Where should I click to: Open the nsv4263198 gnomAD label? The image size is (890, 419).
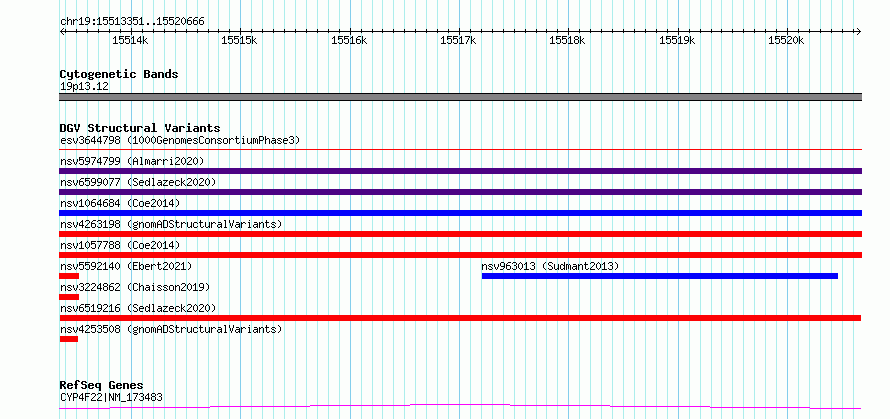171,224
